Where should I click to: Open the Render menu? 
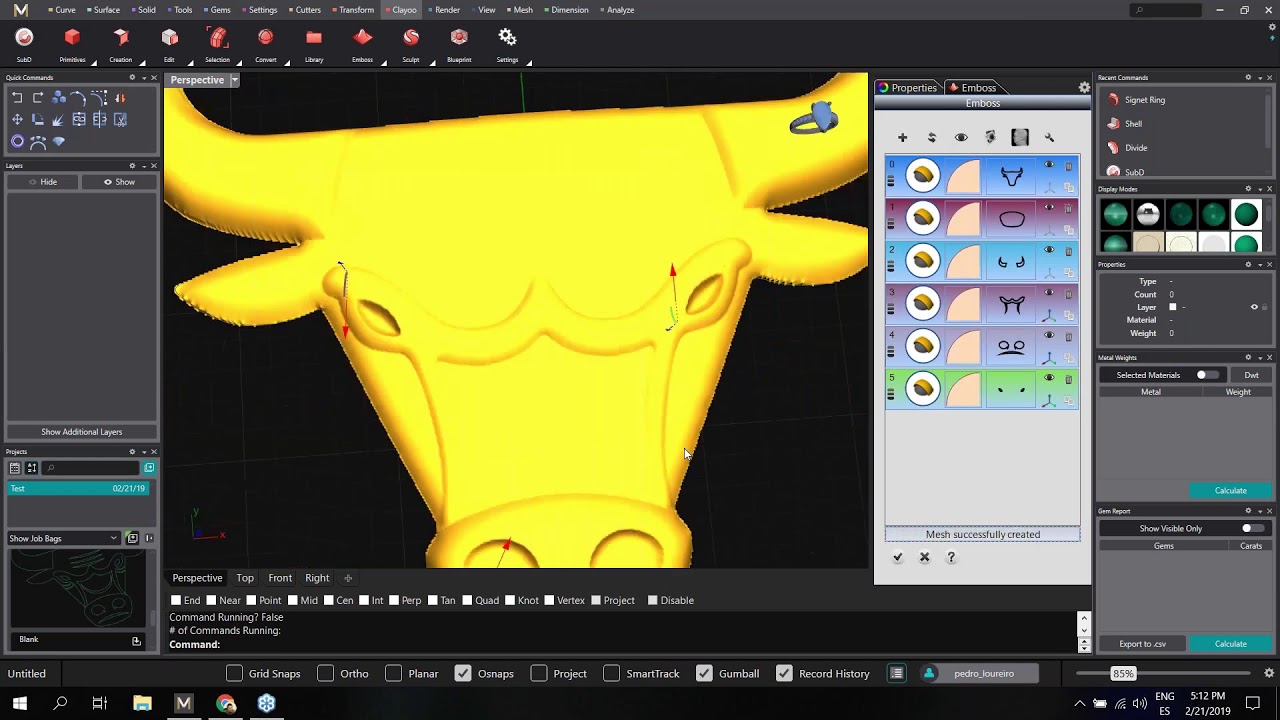point(444,10)
